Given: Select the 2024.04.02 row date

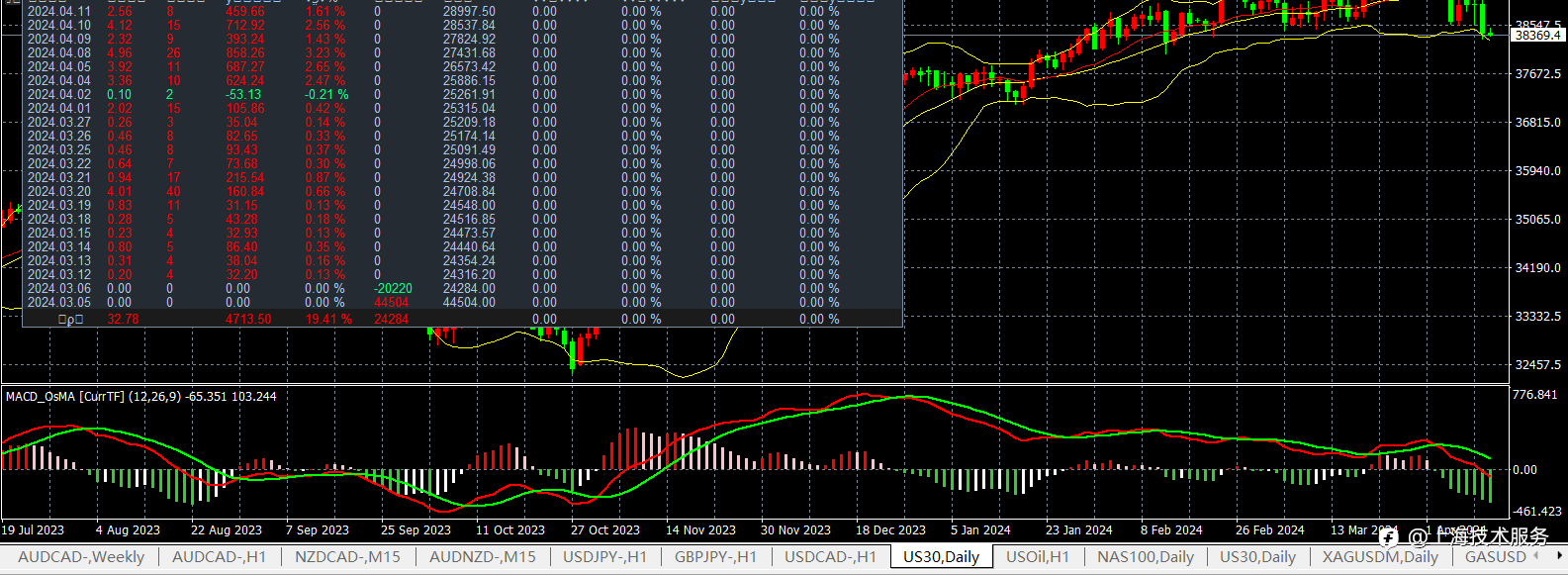Looking at the screenshot, I should (58, 95).
